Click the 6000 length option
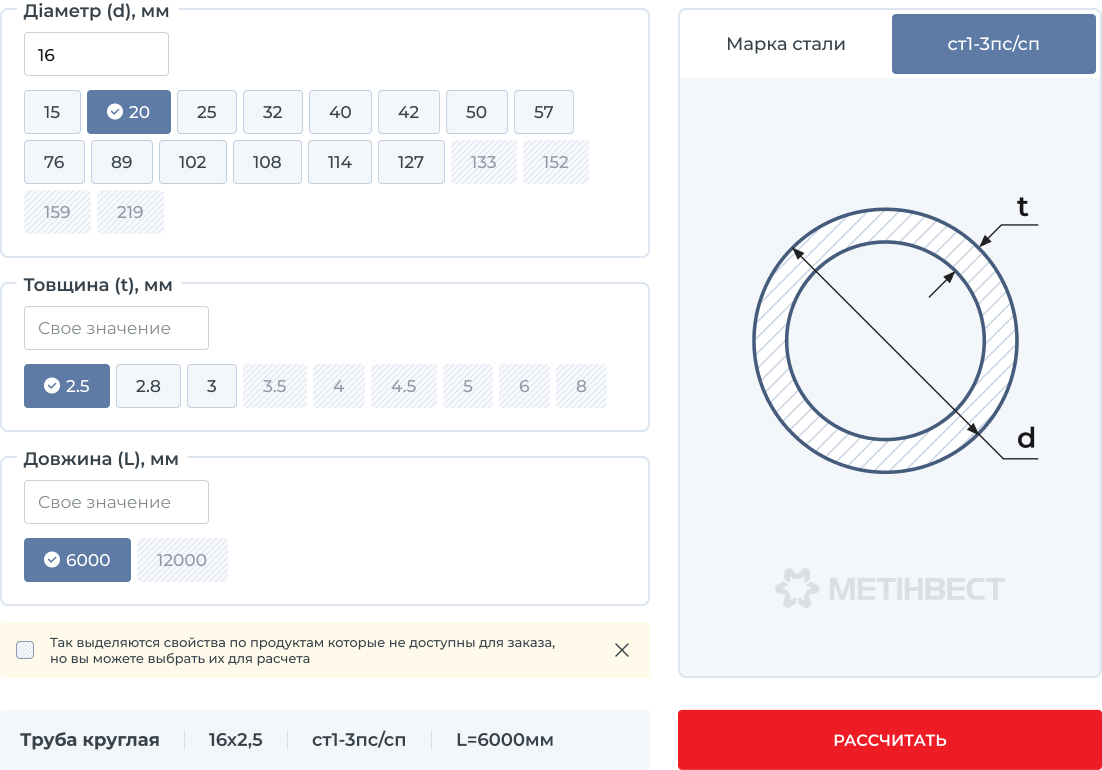 tap(77, 560)
